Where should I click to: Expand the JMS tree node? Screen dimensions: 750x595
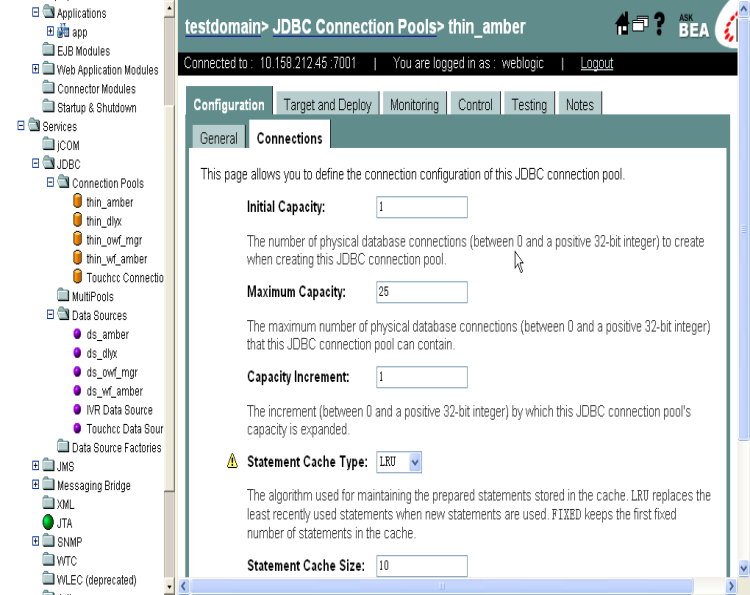[x=35, y=465]
